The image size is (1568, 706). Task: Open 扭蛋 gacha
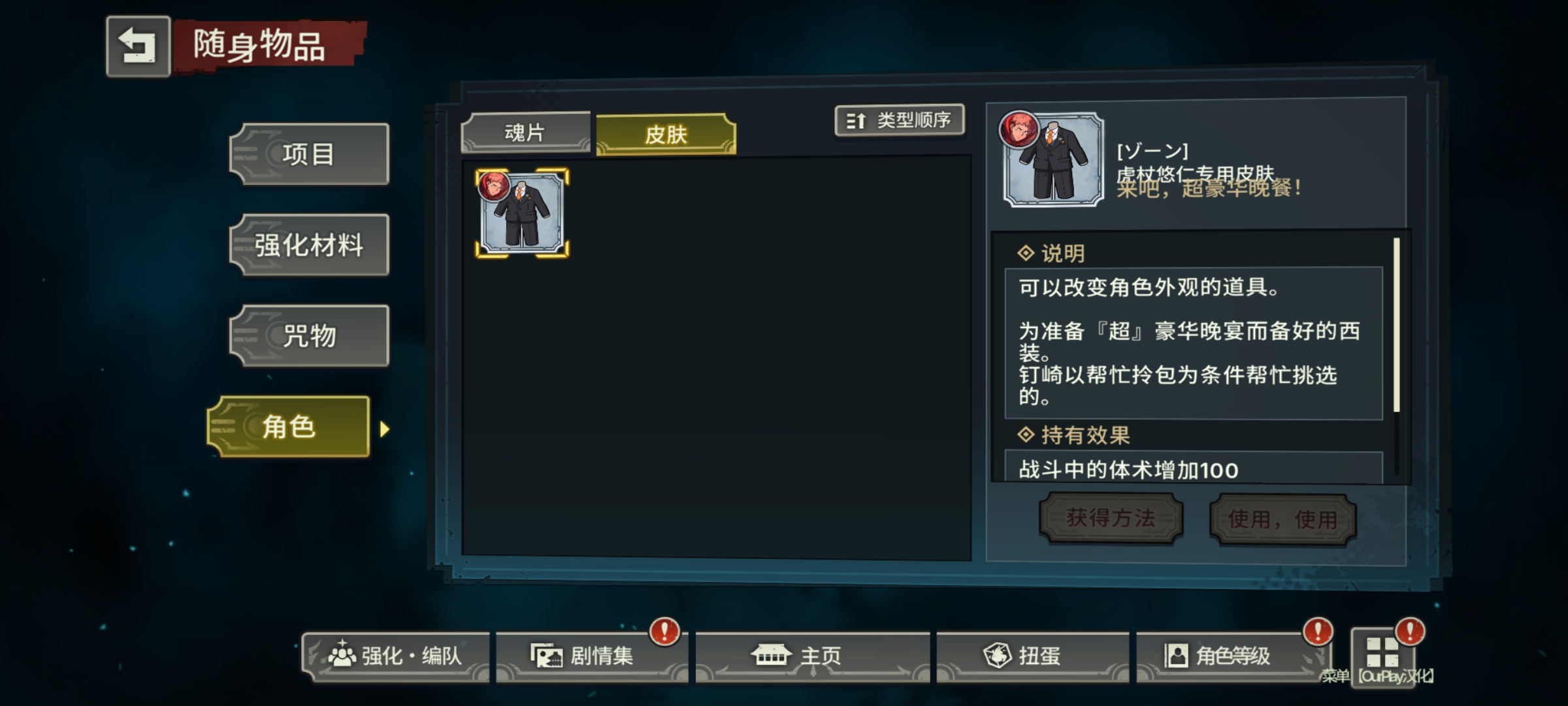coord(1032,656)
